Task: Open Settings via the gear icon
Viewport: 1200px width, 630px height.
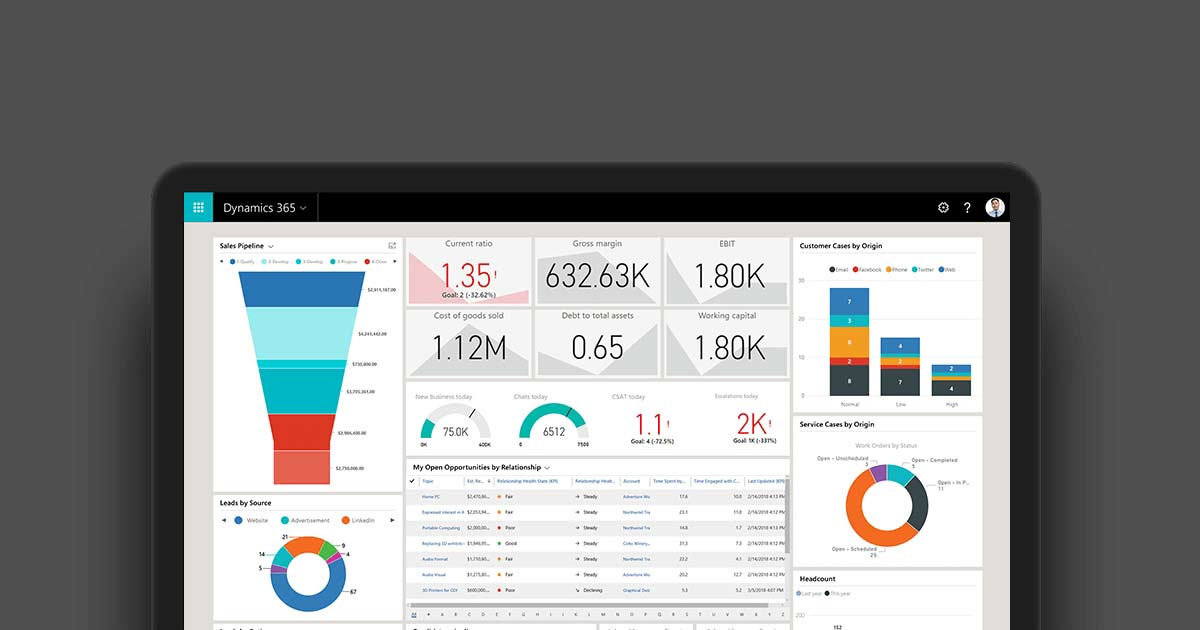Action: pos(942,207)
